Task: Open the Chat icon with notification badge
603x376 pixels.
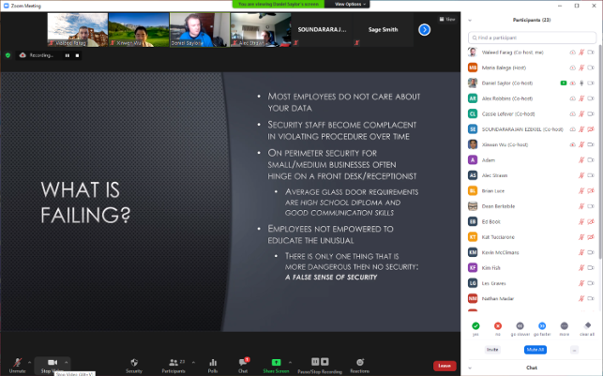Action: pos(243,362)
